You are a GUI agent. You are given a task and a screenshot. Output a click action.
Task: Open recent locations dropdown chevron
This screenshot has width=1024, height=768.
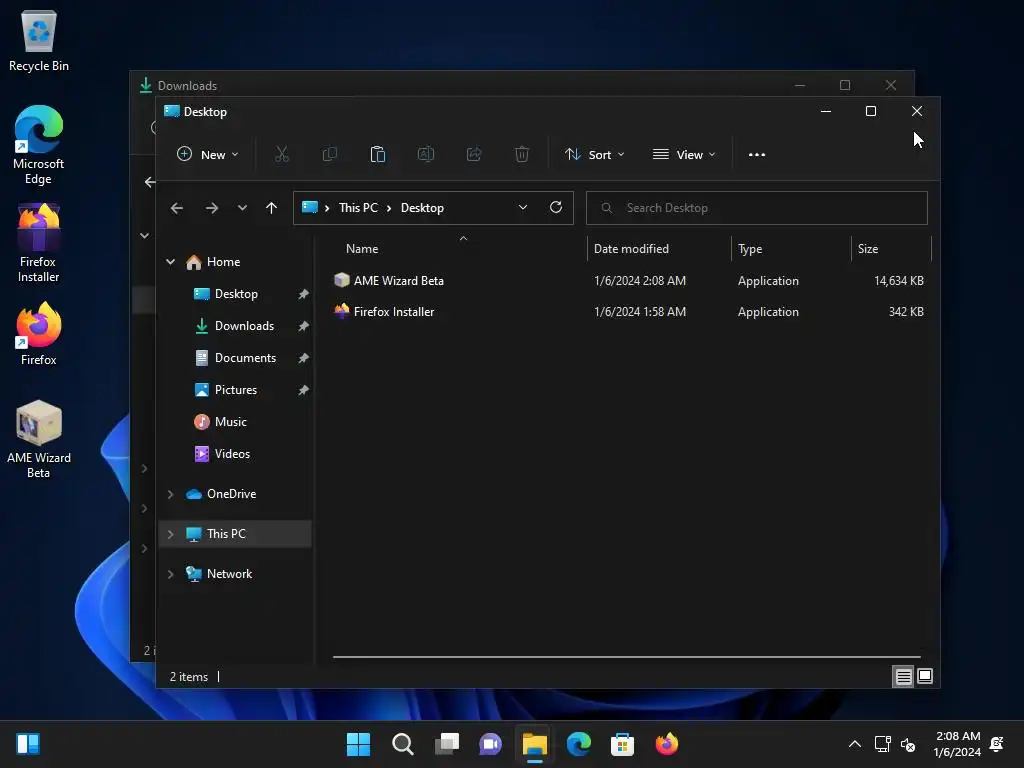(242, 208)
